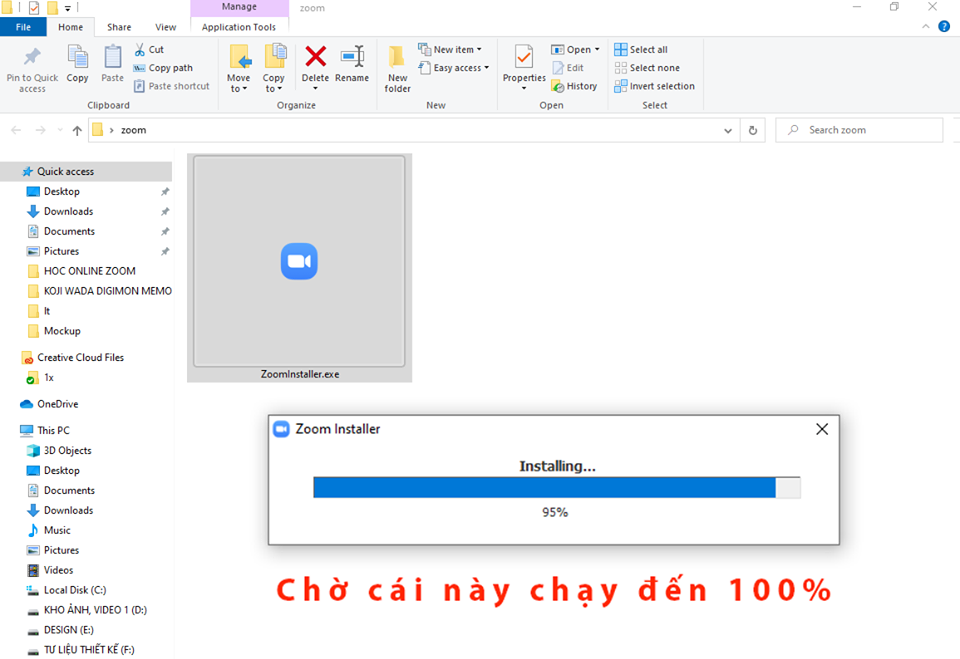Image resolution: width=960 pixels, height=659 pixels.
Task: Collapse the ribbon with chevron
Action: [x=926, y=26]
